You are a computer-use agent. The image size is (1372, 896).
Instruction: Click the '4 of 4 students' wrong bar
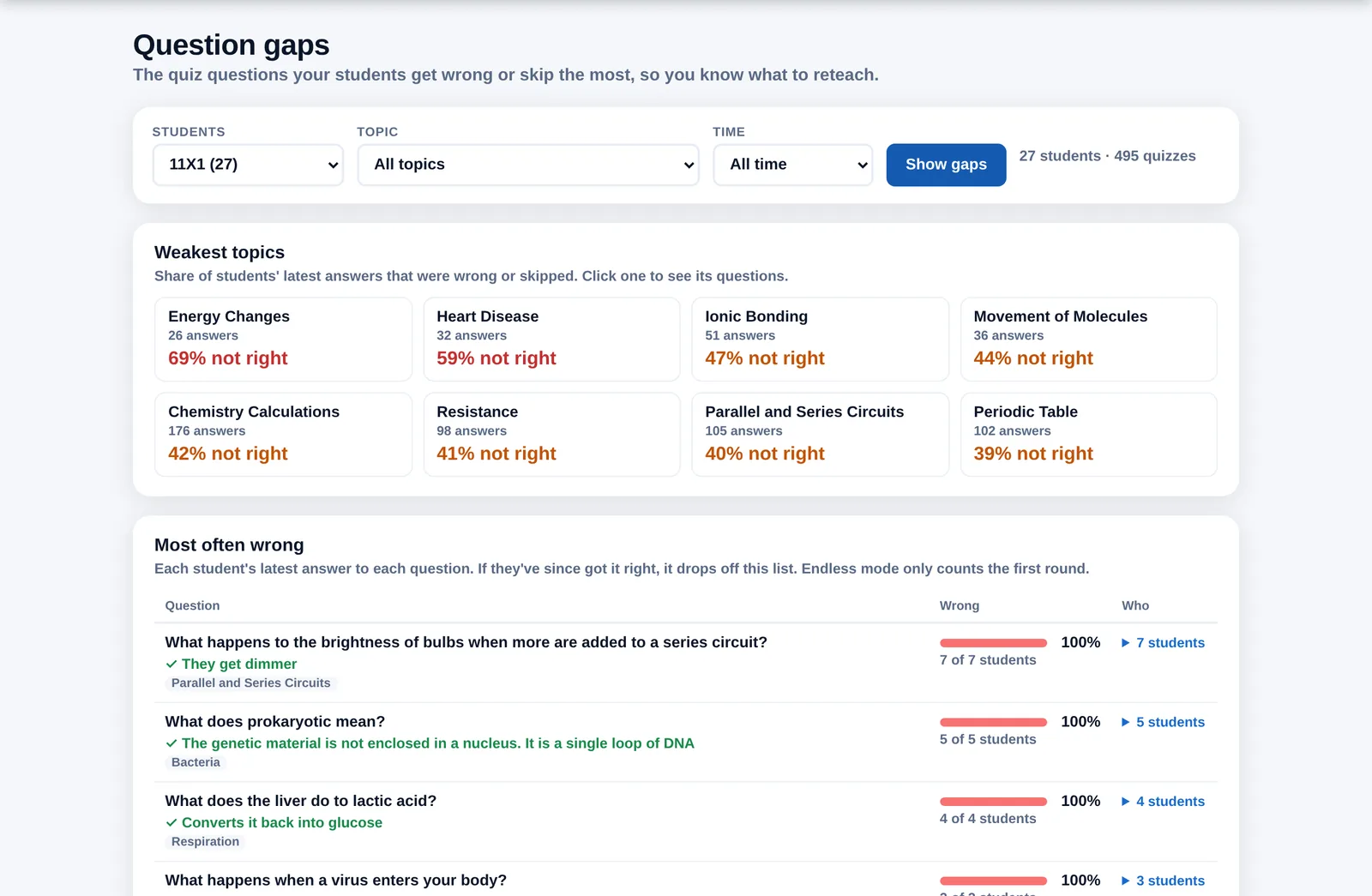(x=993, y=802)
